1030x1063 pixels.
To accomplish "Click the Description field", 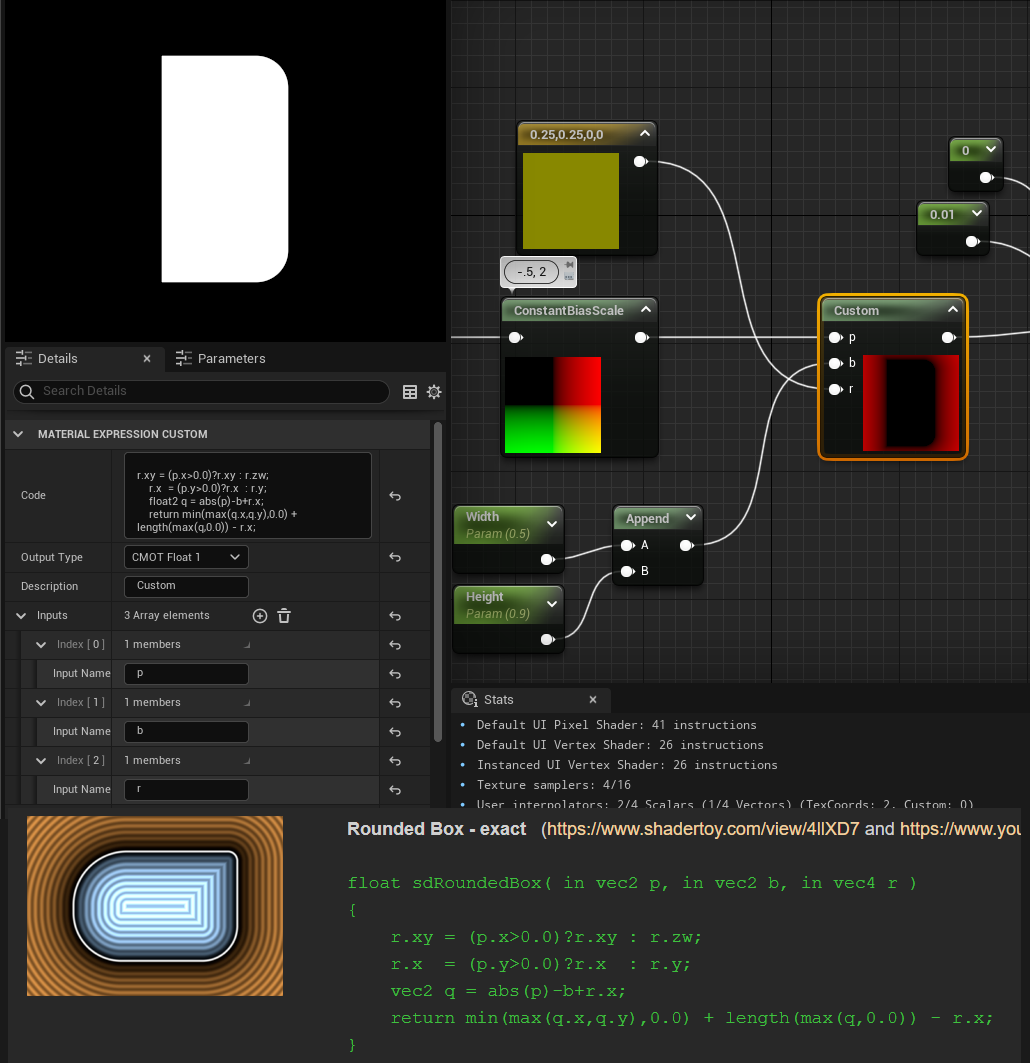I will point(186,586).
